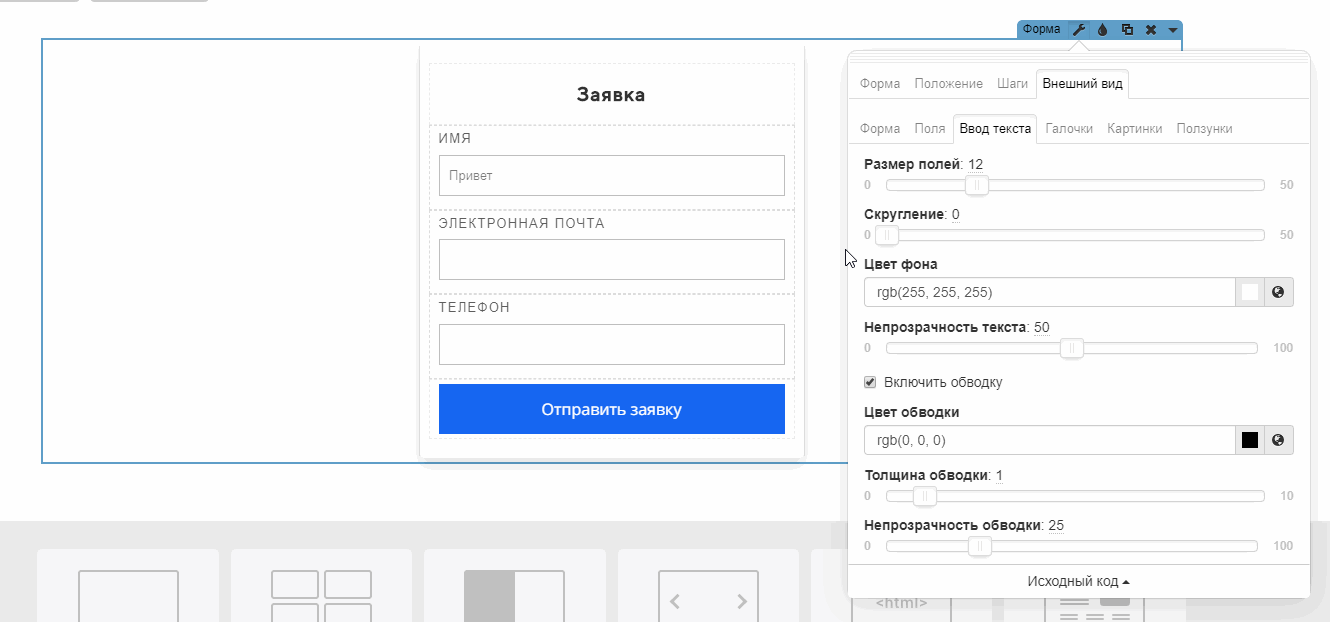Image resolution: width=1330 pixels, height=622 pixels.
Task: Click the 'Электронная почта' input field
Action: (611, 260)
